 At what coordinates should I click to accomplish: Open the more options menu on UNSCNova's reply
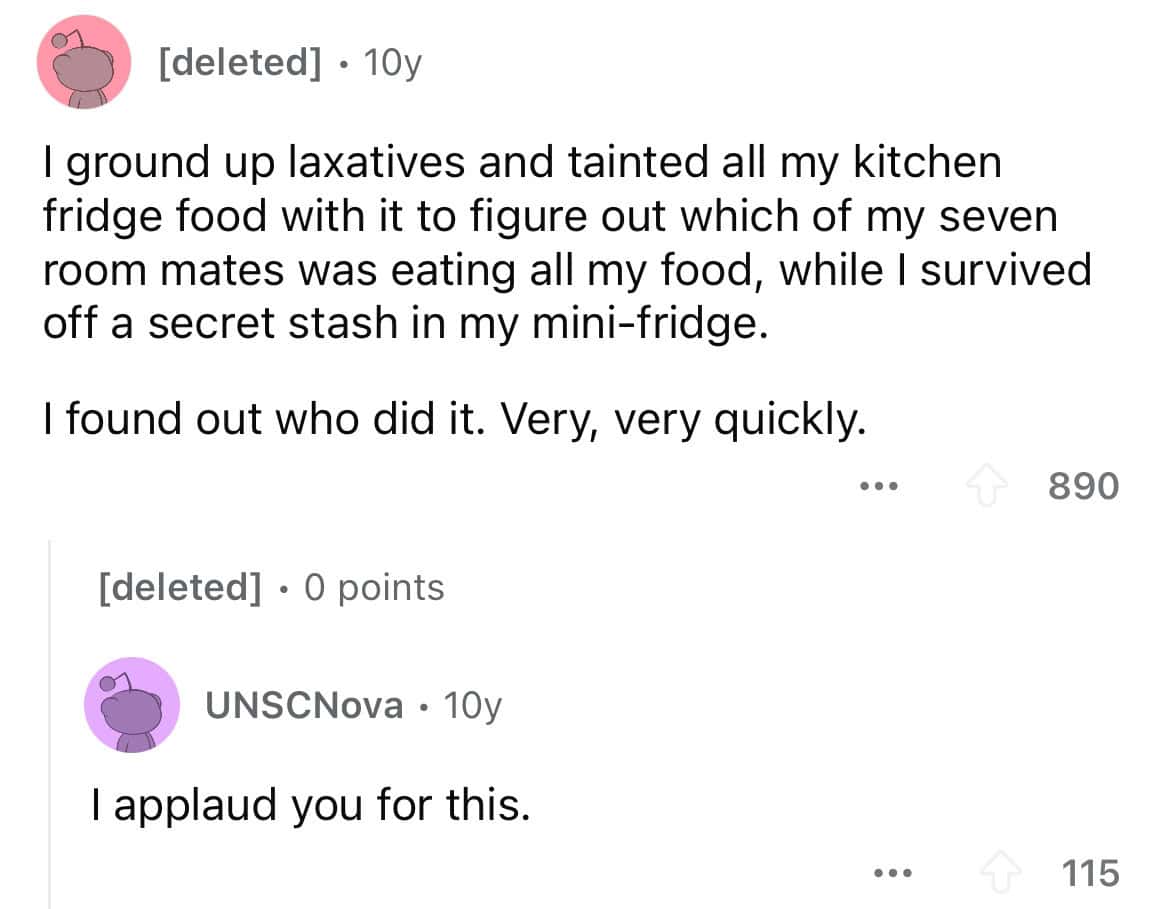pyautogui.click(x=887, y=873)
